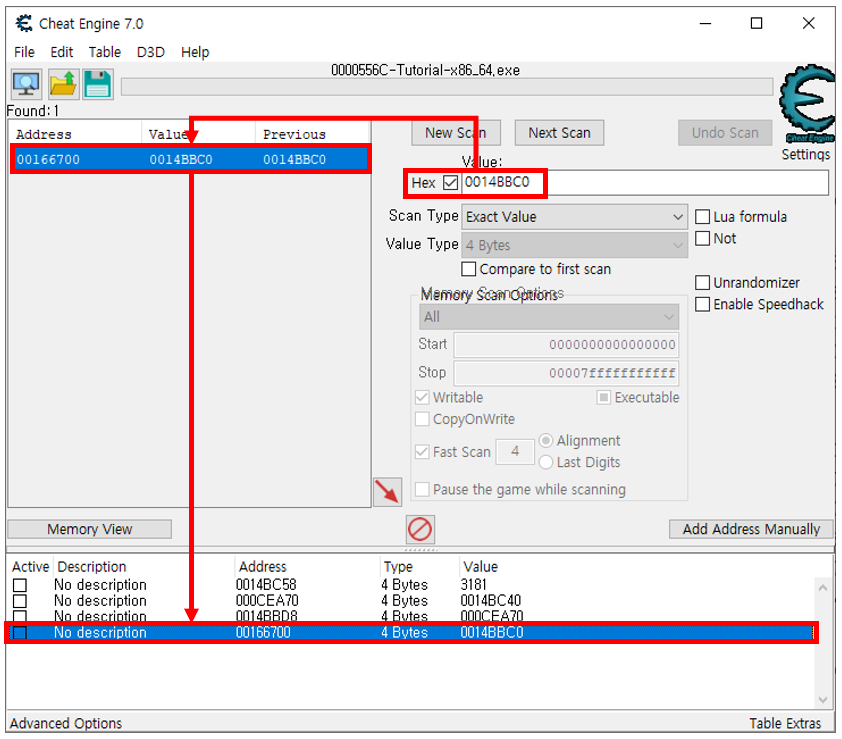Open the Edit menu
The width and height of the screenshot is (842, 739).
click(x=62, y=53)
